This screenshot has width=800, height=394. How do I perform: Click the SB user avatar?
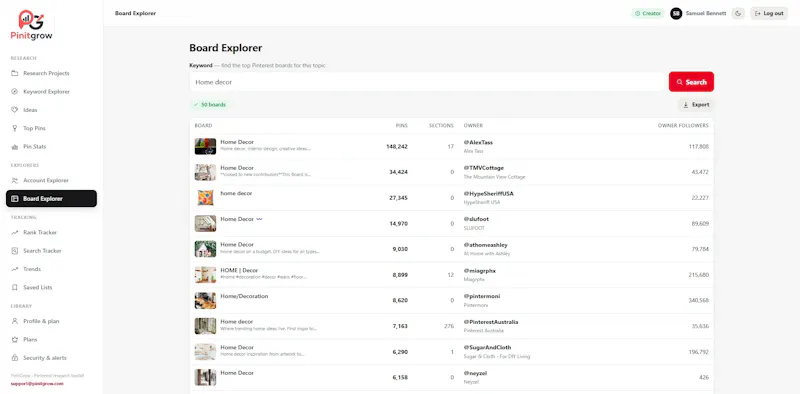tap(676, 14)
